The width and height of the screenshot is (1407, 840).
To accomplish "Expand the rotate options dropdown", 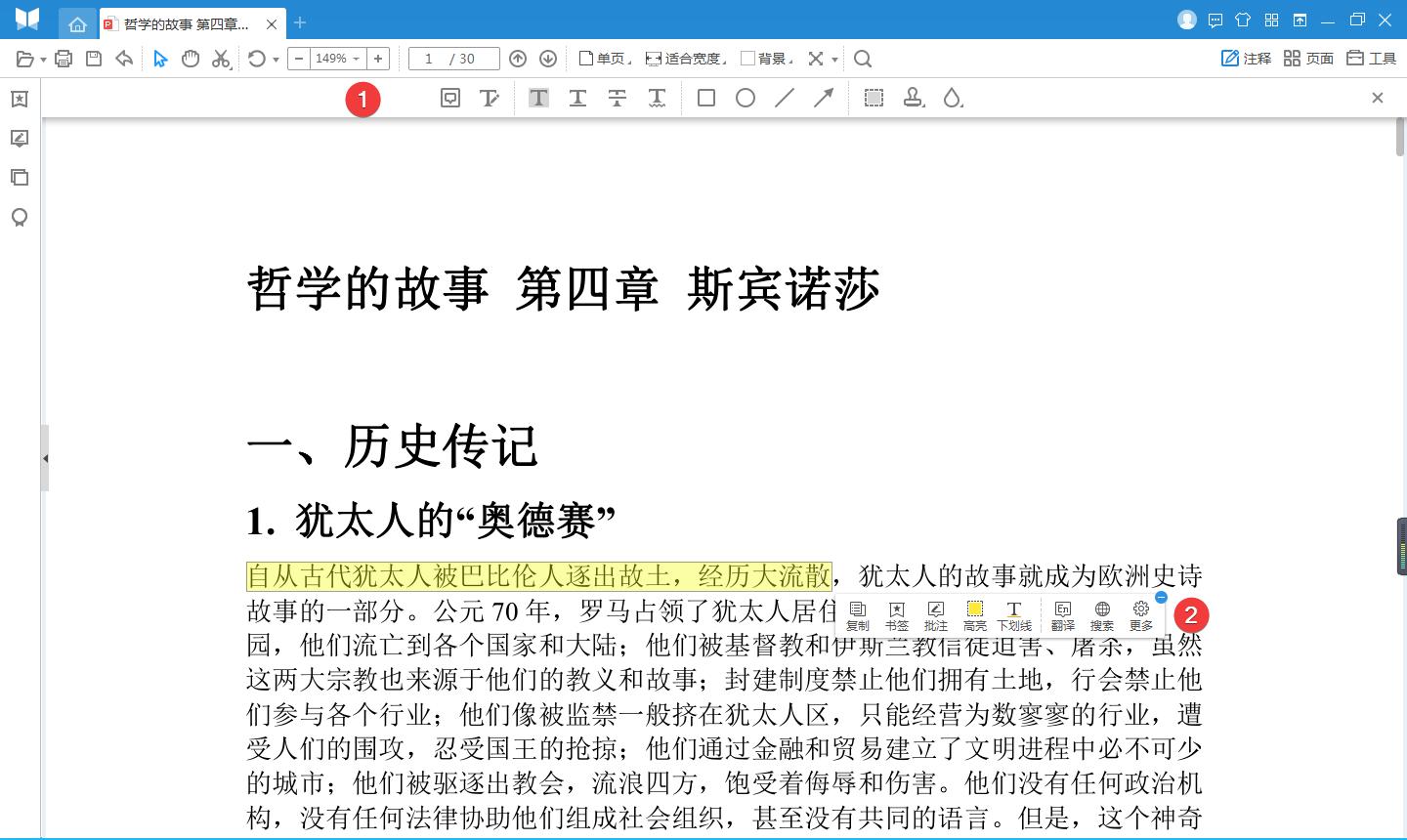I will [x=277, y=59].
